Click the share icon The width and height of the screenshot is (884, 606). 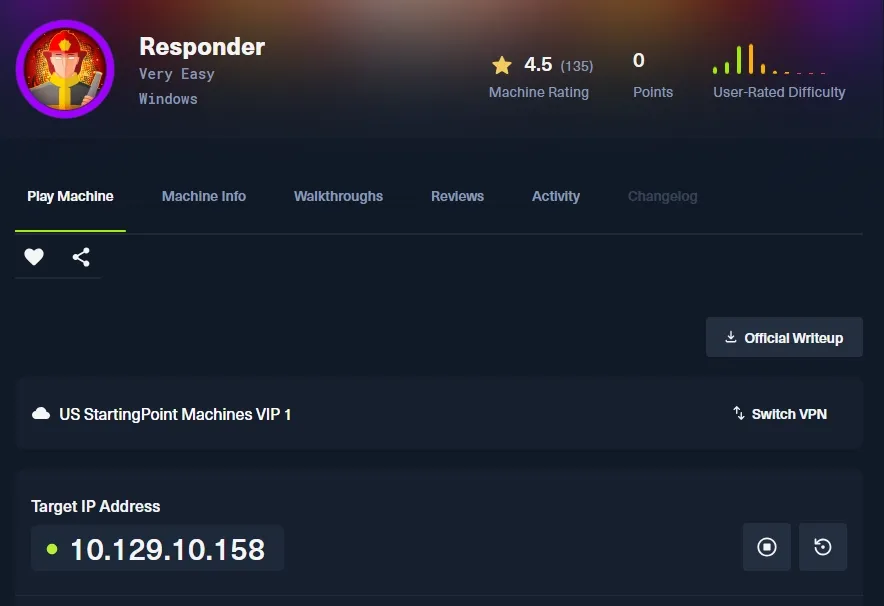point(81,257)
